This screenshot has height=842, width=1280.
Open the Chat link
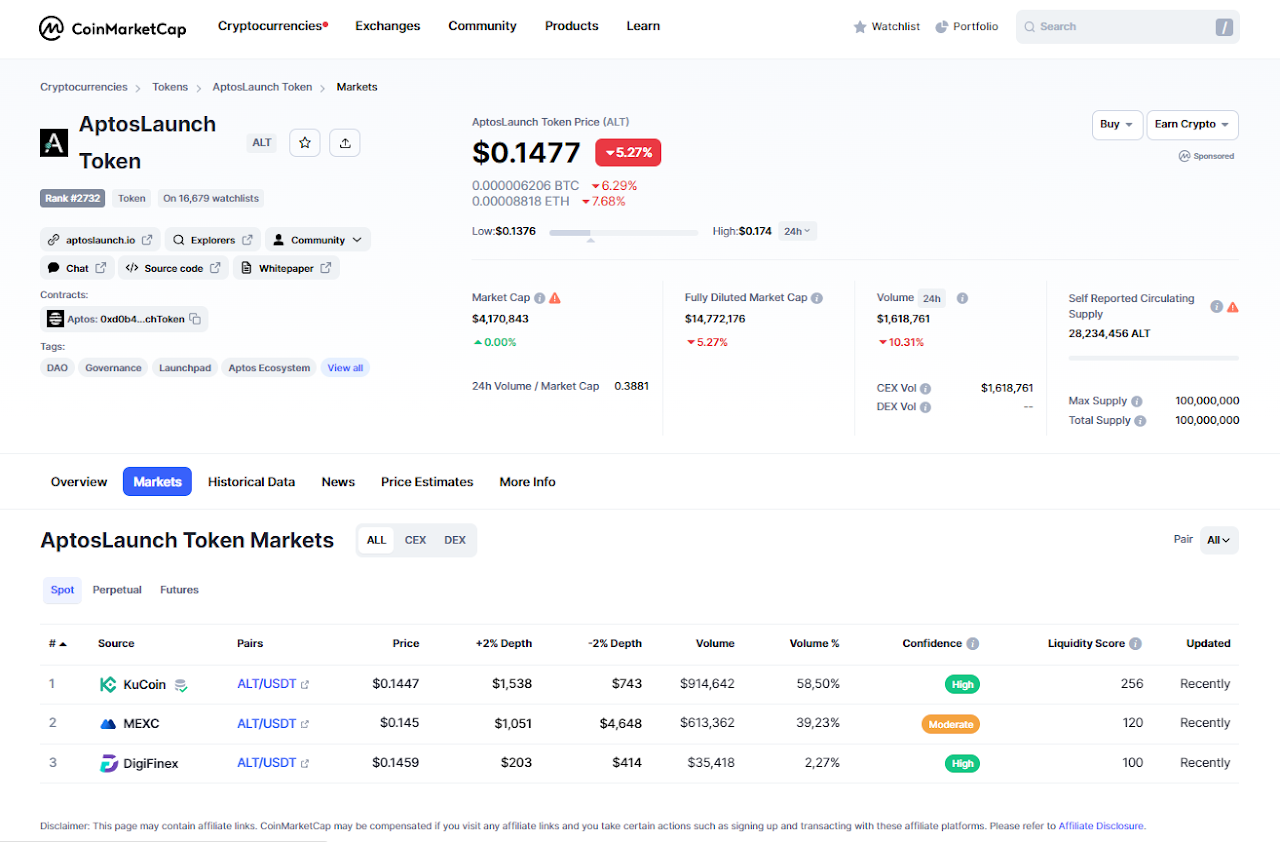tap(77, 268)
